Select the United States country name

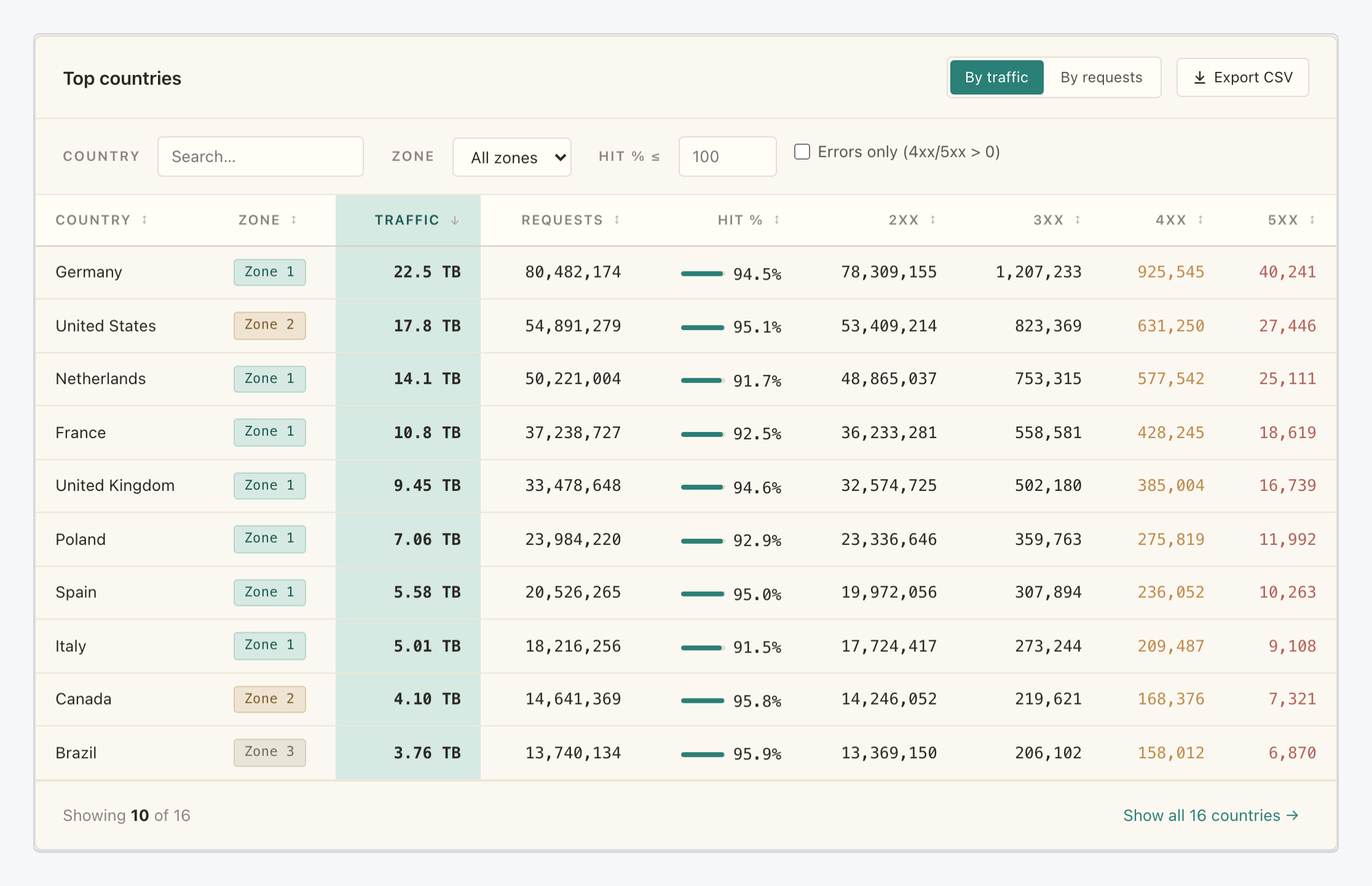point(106,326)
